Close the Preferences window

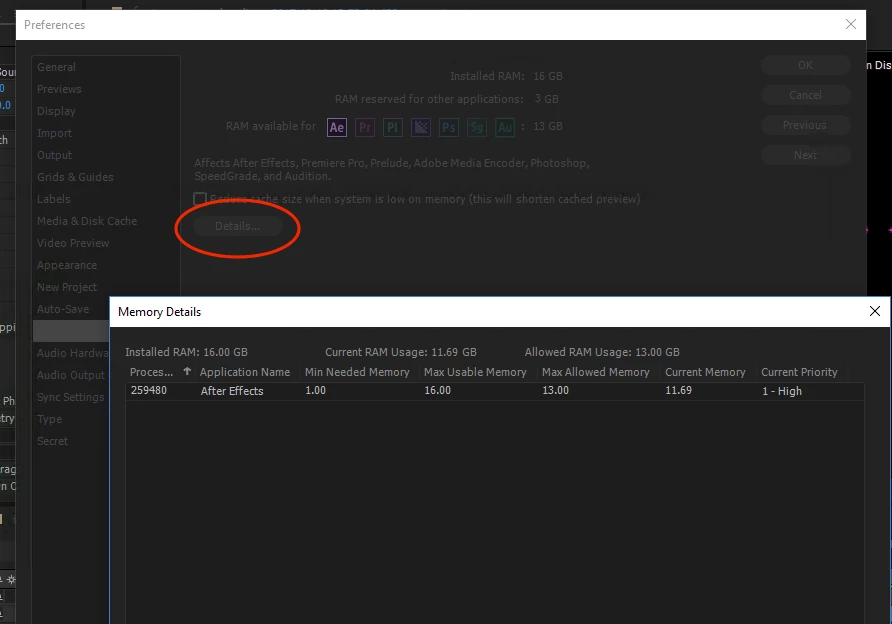click(851, 24)
